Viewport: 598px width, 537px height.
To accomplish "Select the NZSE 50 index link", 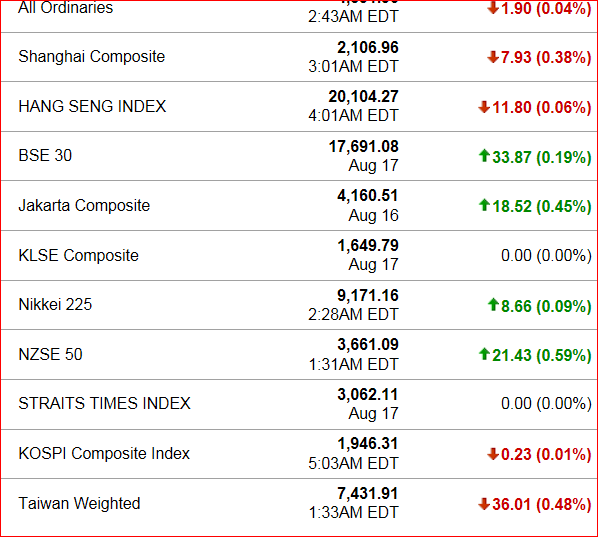I will [50, 354].
